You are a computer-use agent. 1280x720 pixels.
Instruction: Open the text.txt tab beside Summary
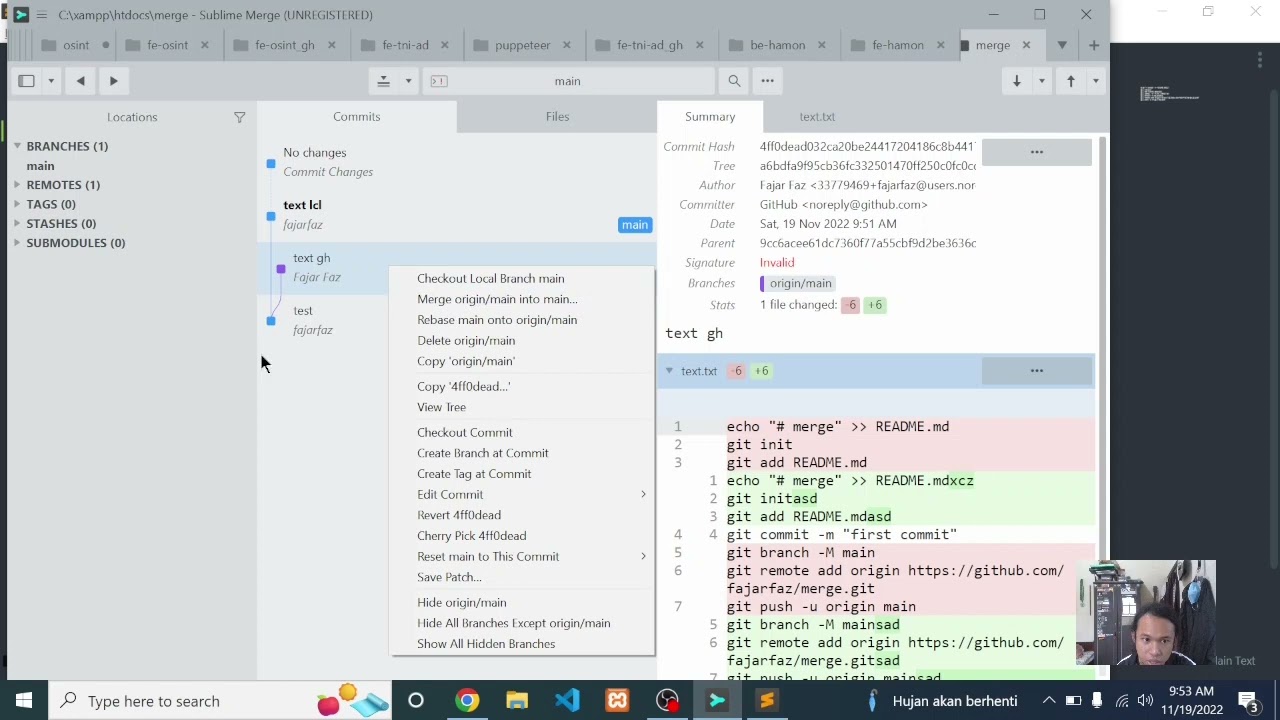click(817, 117)
